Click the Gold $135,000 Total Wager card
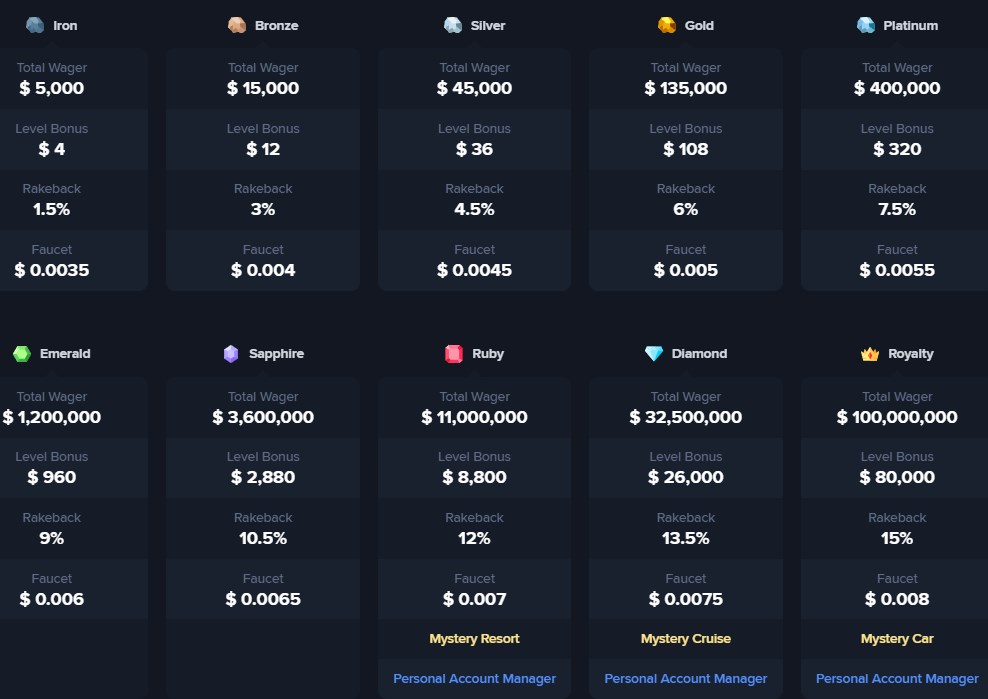 click(x=686, y=79)
